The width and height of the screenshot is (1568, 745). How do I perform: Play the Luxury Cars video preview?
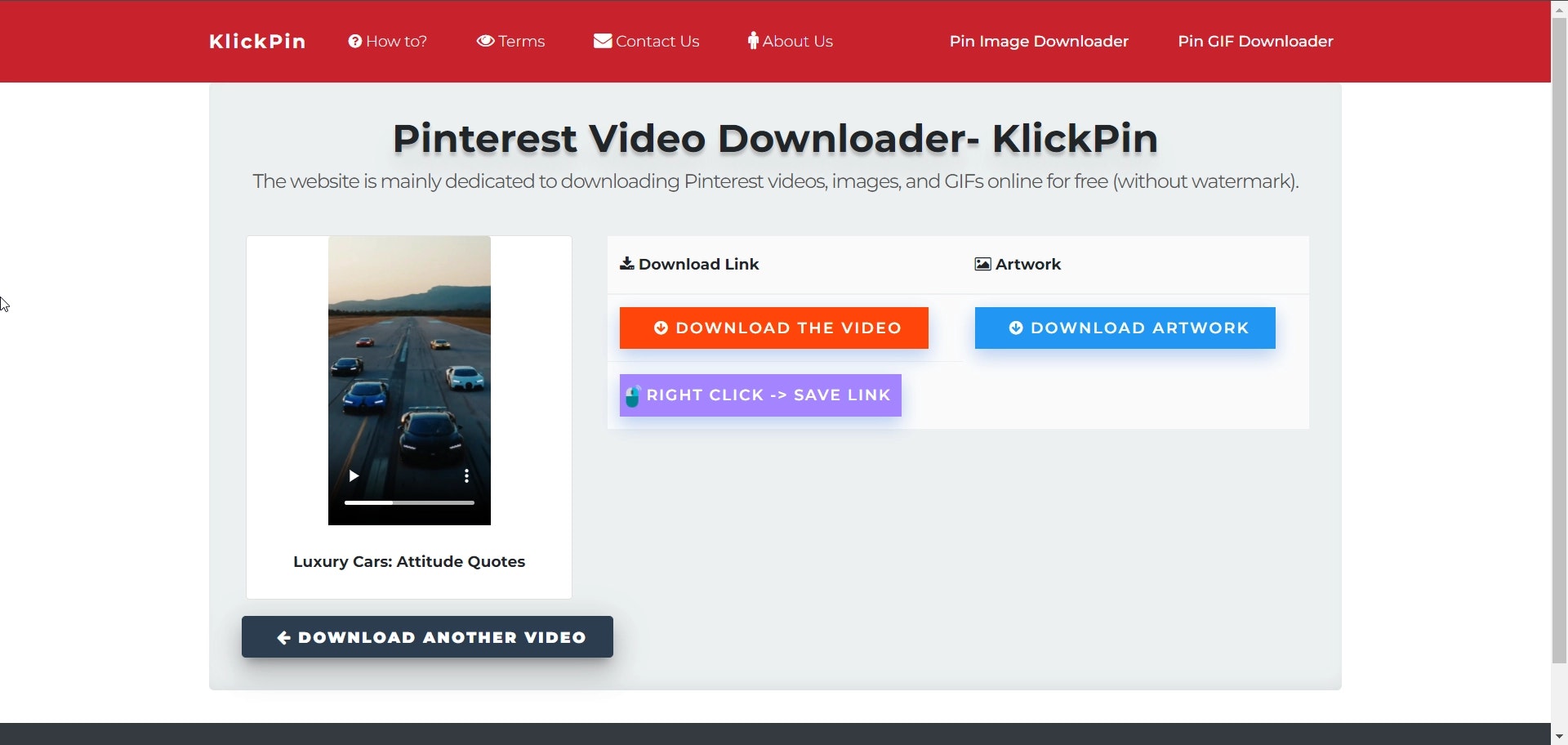coord(354,476)
